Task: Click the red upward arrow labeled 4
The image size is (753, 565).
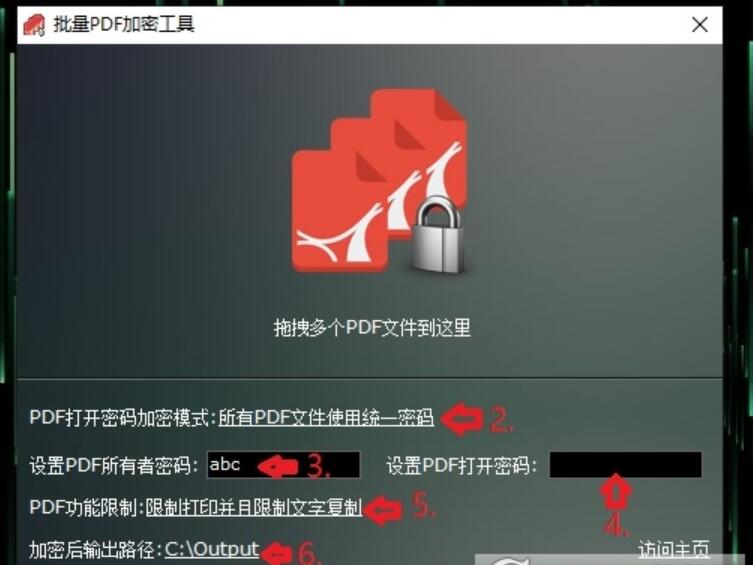Action: tap(616, 491)
